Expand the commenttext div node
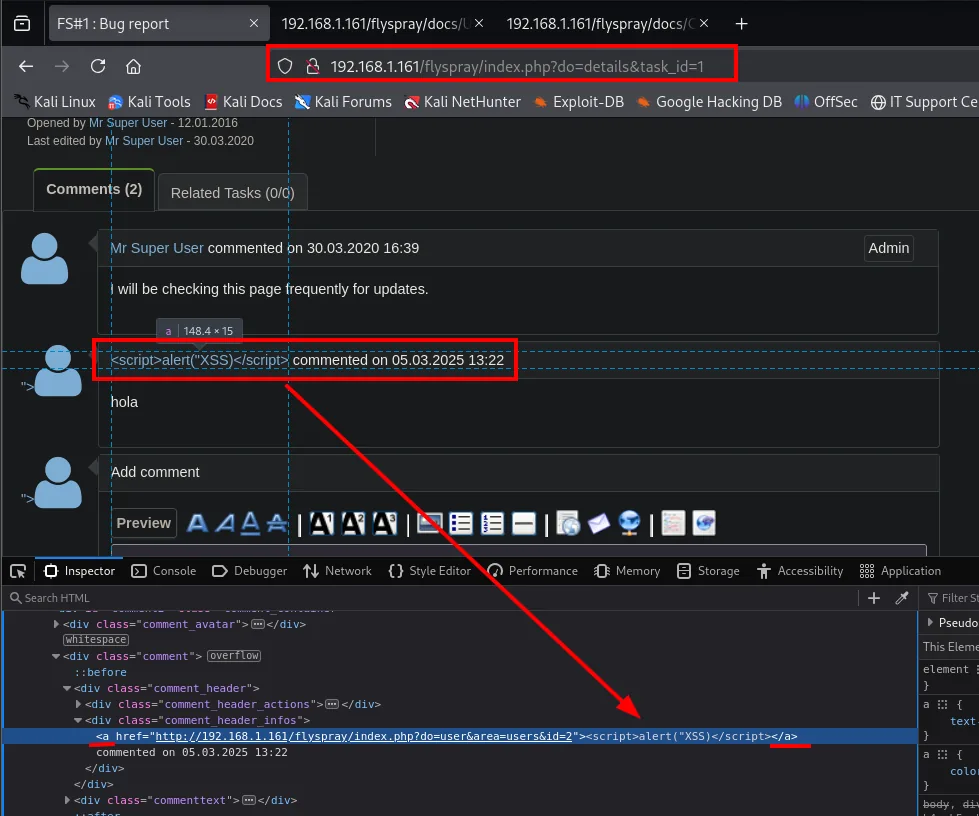The image size is (979, 816). pos(67,800)
